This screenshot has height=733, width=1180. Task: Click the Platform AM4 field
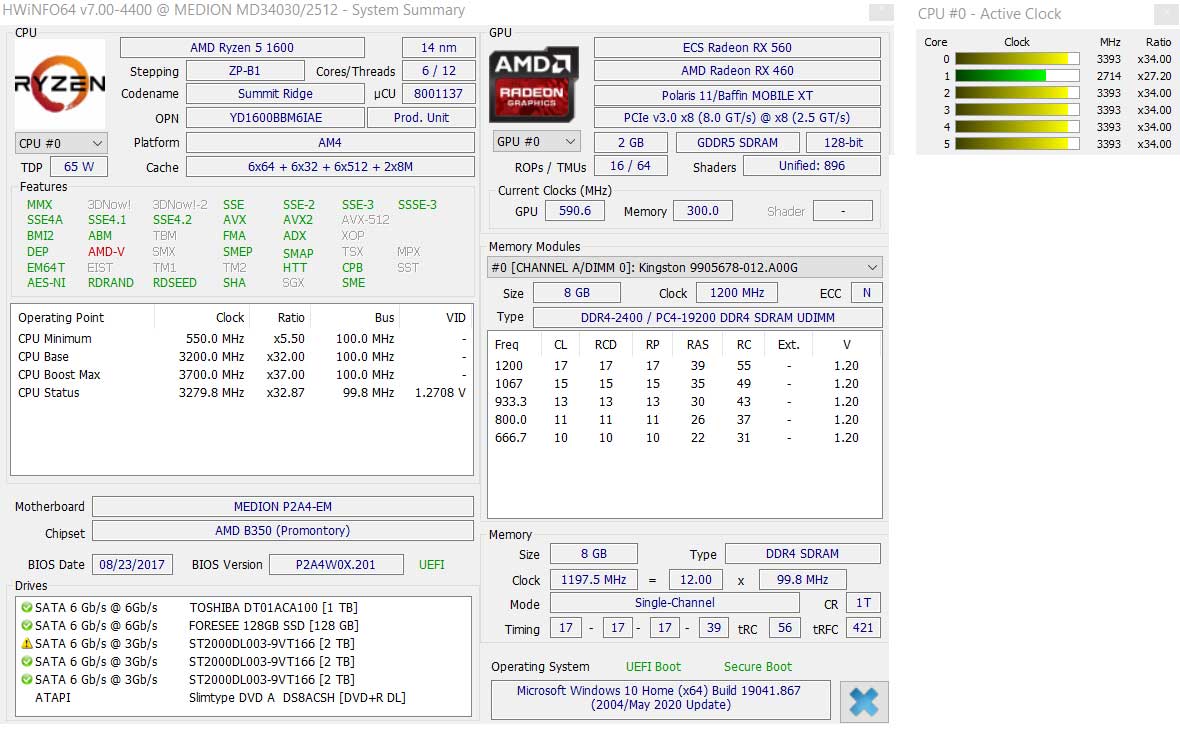tap(330, 142)
